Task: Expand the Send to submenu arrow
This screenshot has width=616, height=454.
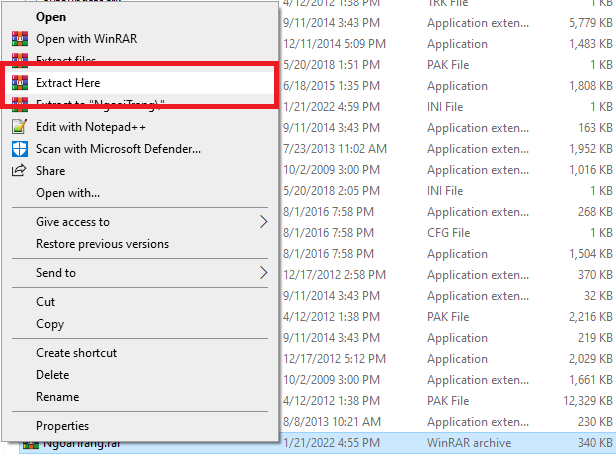Action: pos(264,273)
